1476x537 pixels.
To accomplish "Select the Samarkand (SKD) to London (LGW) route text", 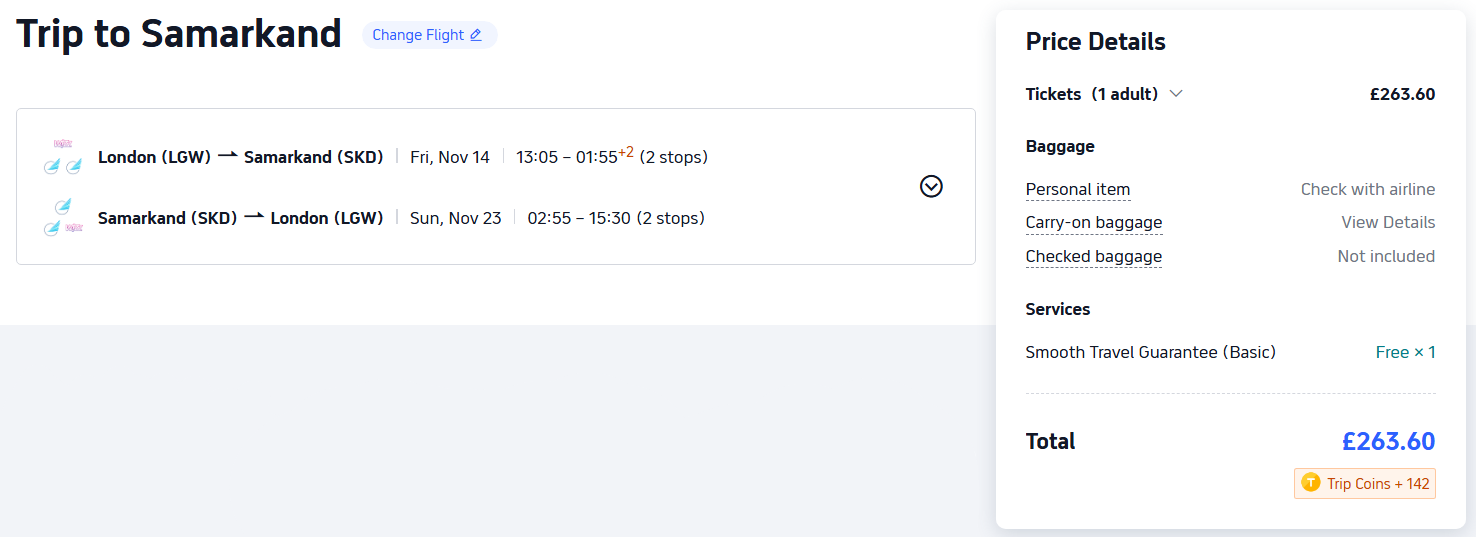I will coord(240,218).
